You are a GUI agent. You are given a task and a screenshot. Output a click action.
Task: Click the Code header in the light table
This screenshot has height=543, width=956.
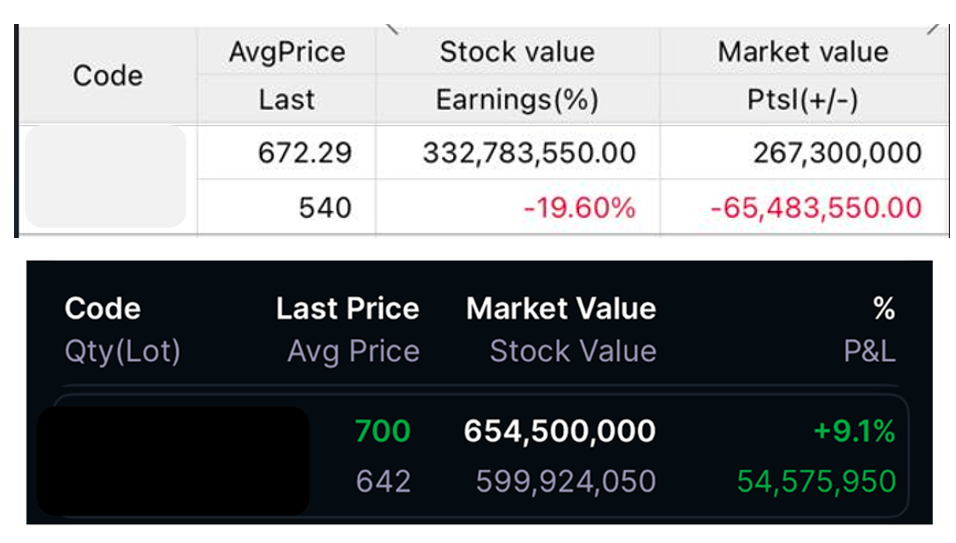107,76
